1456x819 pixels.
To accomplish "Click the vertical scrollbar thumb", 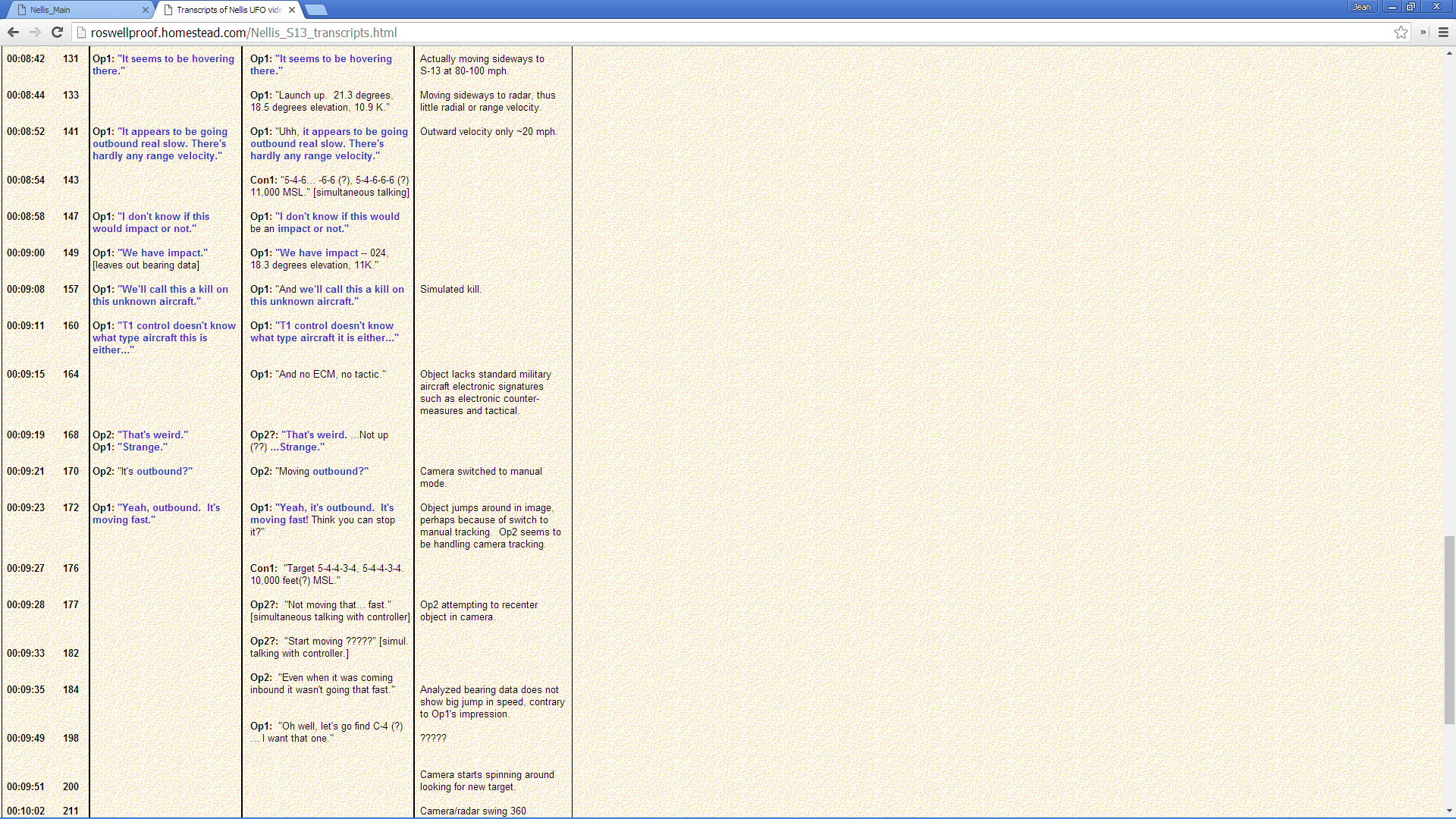I will pyautogui.click(x=1449, y=629).
